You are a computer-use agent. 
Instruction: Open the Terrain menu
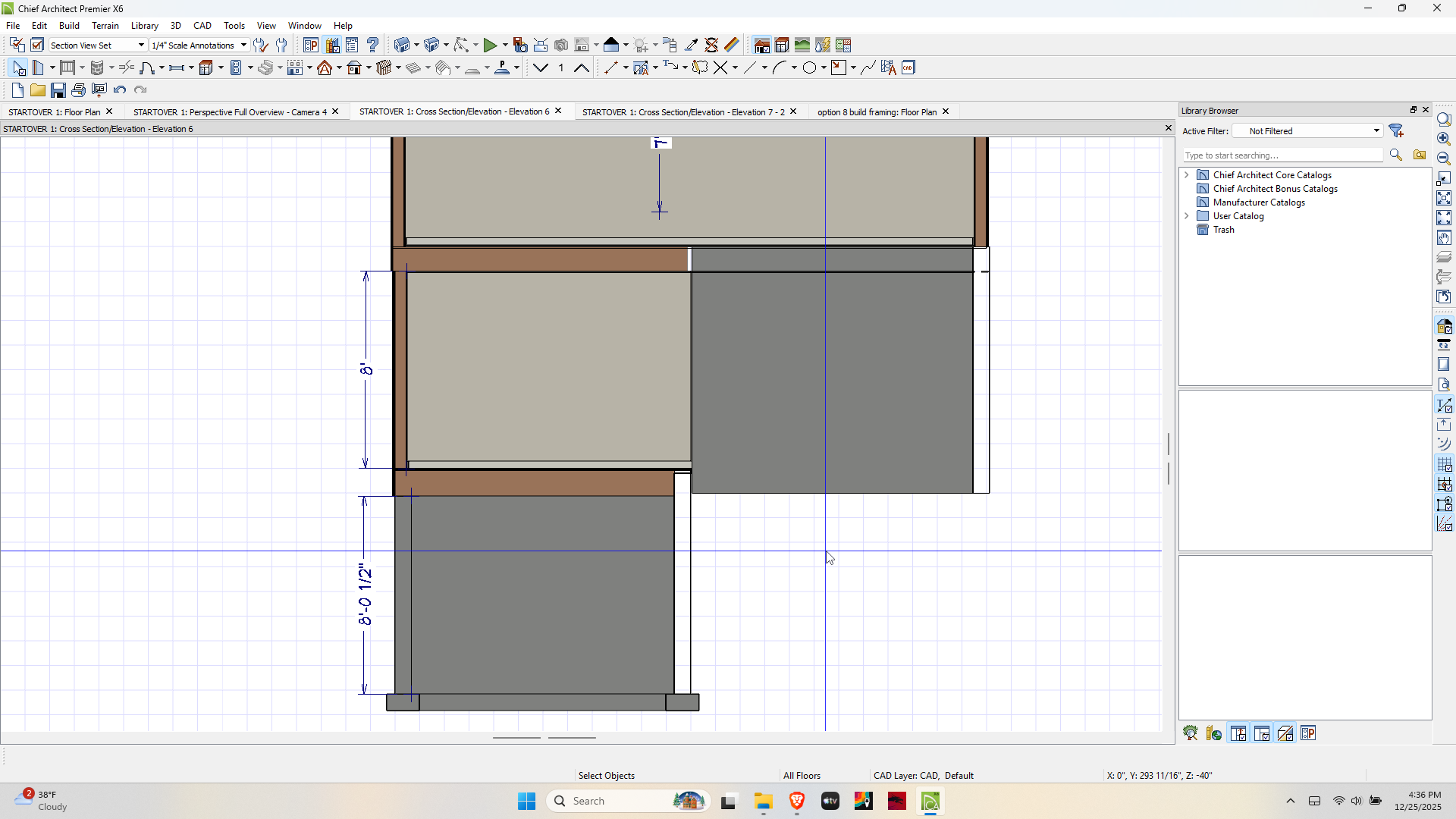pyautogui.click(x=105, y=25)
